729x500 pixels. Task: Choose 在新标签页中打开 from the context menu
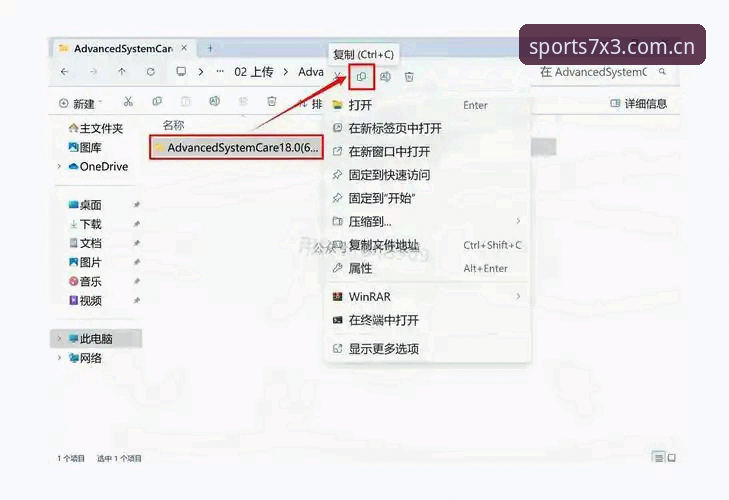(428, 128)
